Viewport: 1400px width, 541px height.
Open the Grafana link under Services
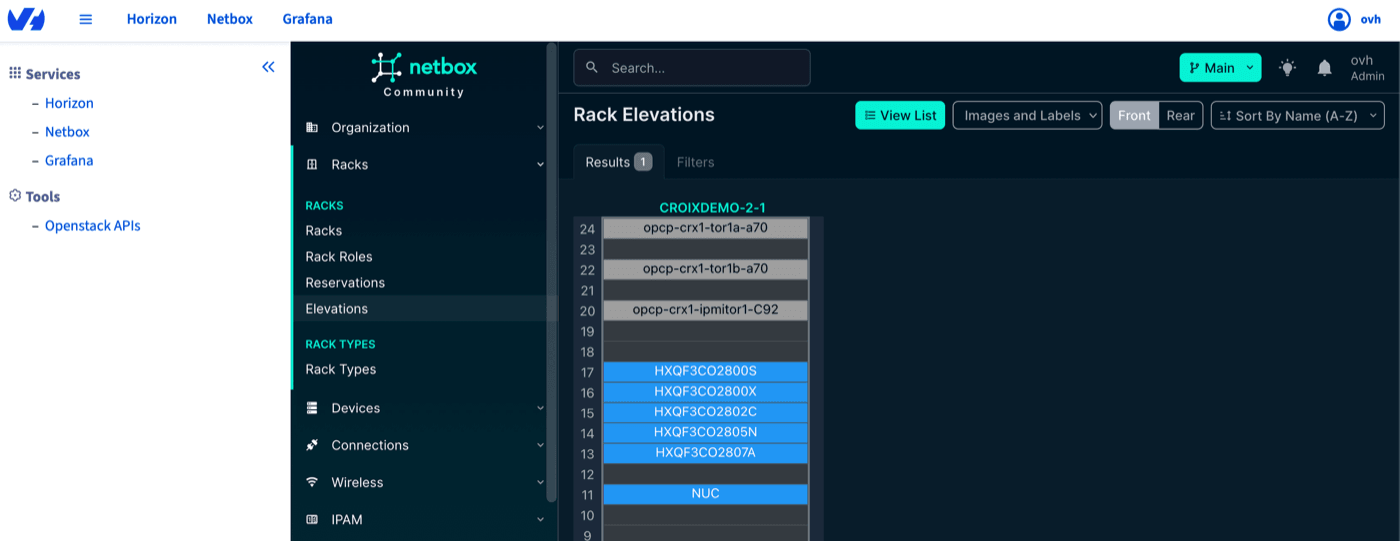point(69,160)
